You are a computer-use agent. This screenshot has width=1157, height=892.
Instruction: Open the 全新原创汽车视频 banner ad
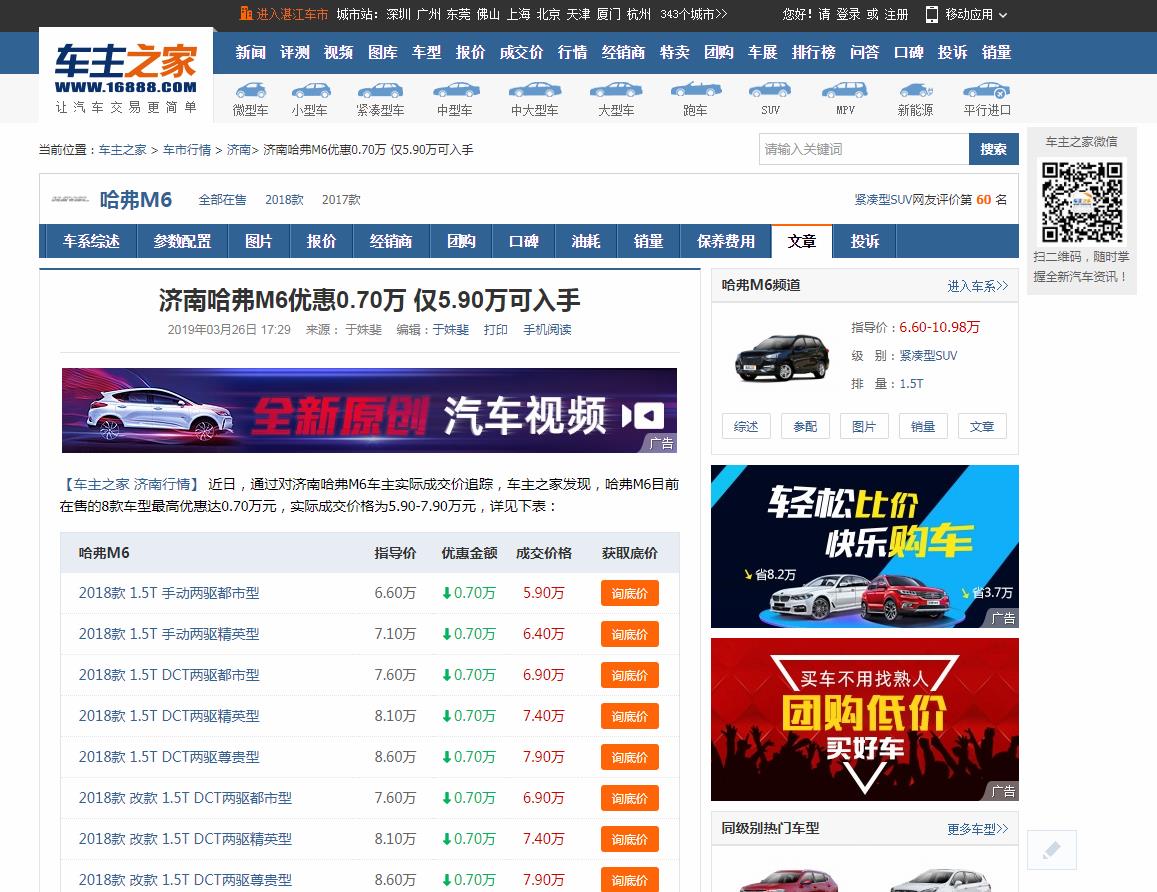pos(369,410)
